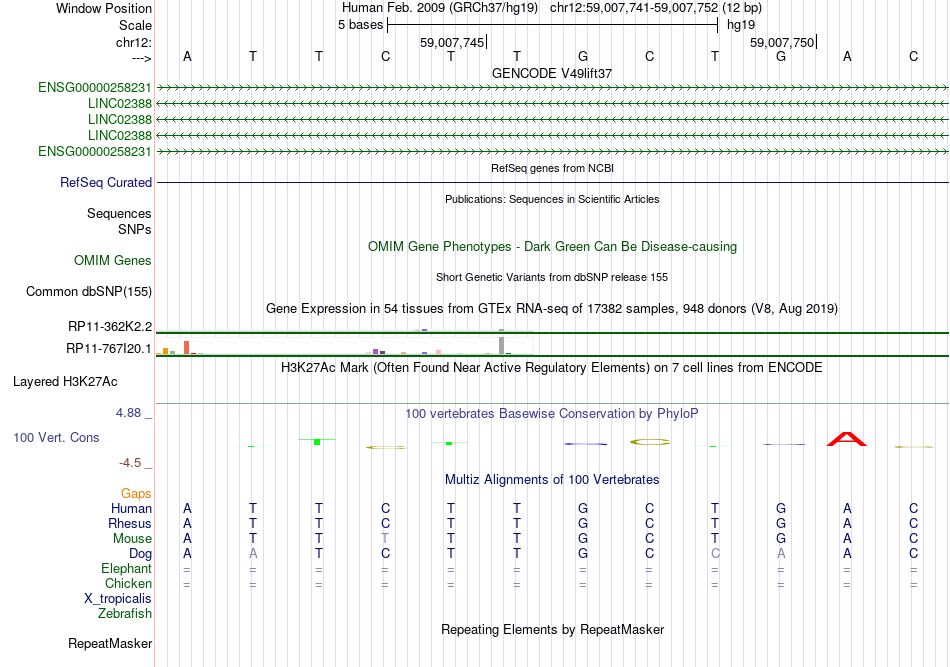Click the 59,007,750 ruler coordinate
950x667 pixels.
coord(782,42)
